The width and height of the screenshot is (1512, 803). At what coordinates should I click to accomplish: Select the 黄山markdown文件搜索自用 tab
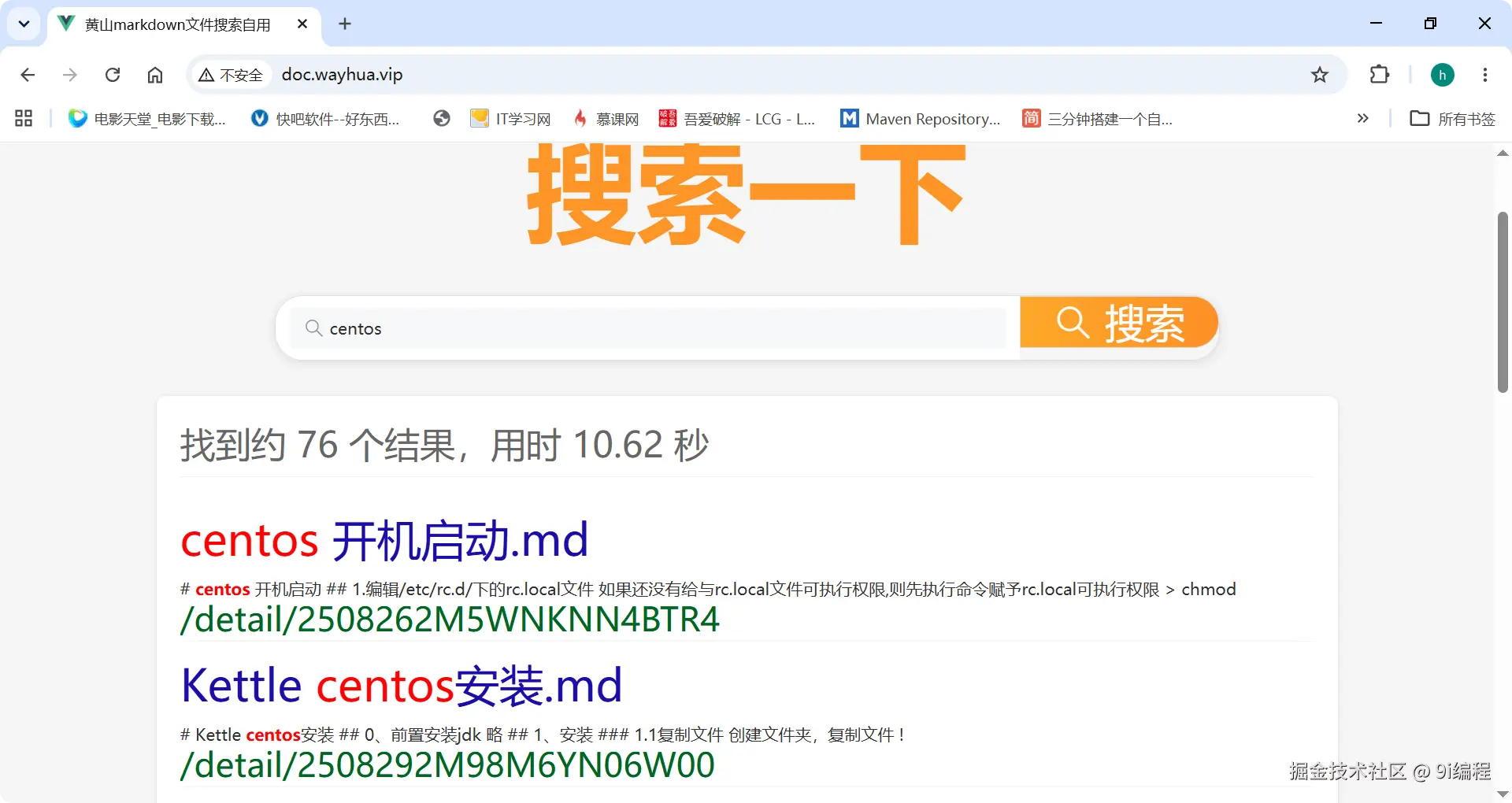coord(177,24)
